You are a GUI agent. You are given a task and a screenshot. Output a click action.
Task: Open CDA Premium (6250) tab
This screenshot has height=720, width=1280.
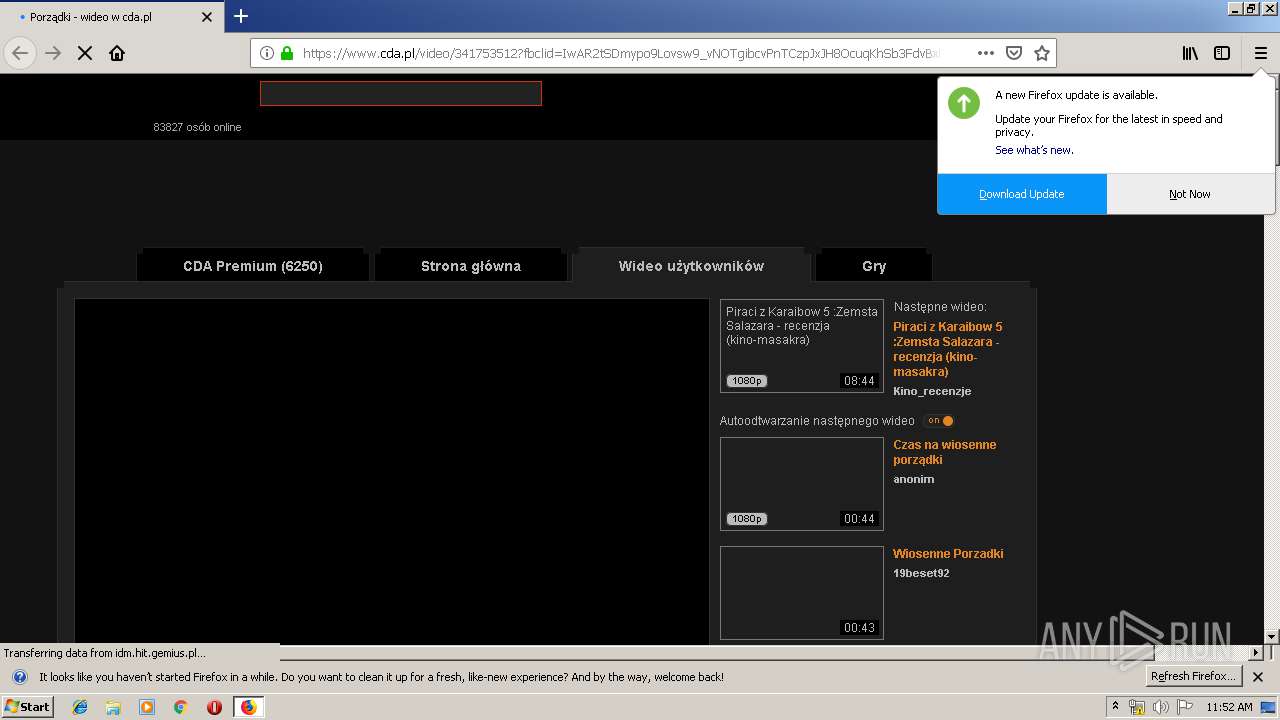coord(253,266)
